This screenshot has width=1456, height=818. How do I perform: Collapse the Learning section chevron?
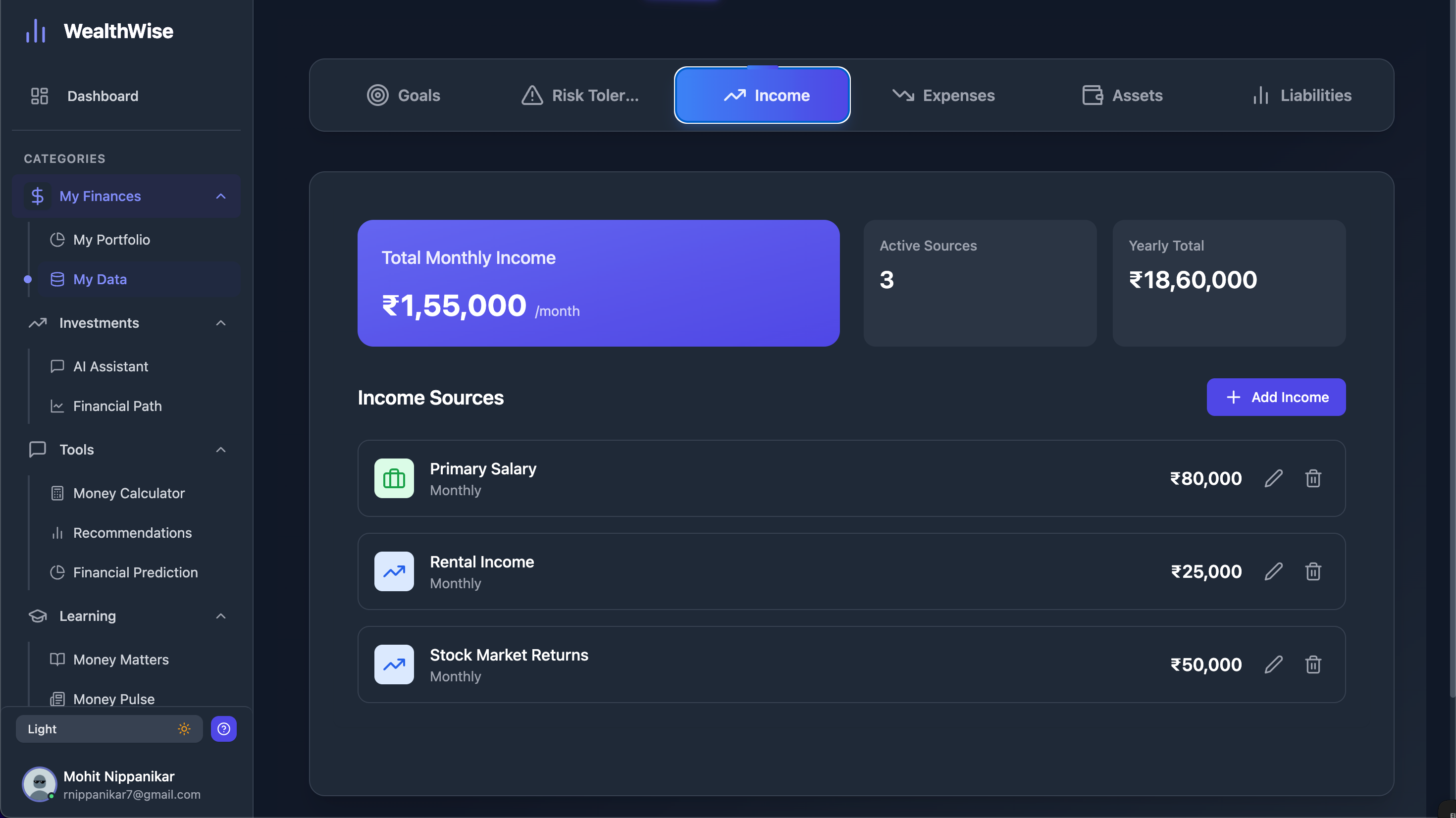pos(221,615)
